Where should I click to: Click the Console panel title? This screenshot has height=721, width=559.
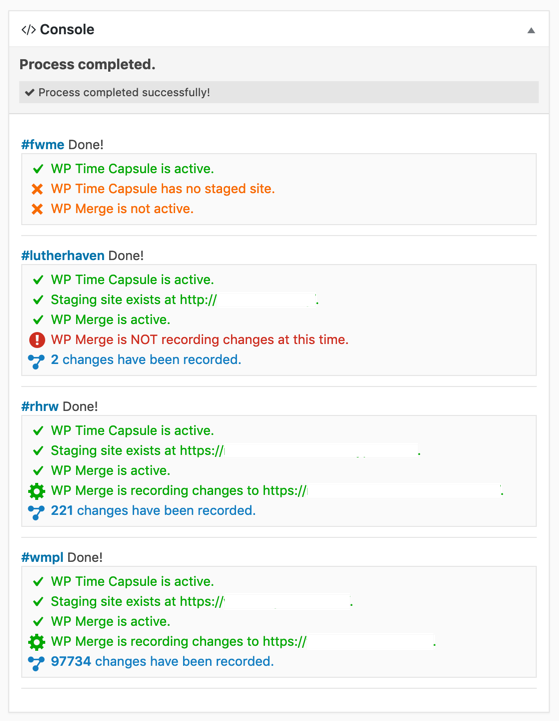point(67,29)
